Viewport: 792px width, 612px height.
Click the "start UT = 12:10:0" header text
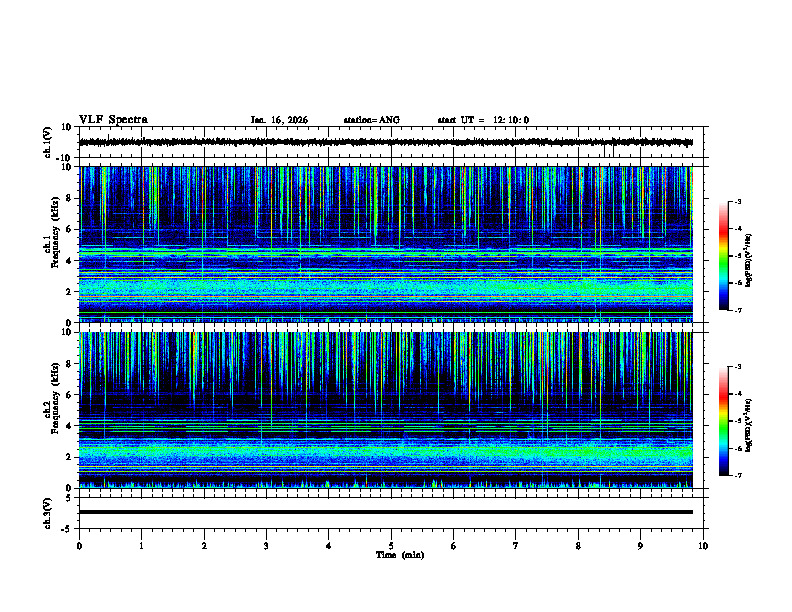pos(483,120)
